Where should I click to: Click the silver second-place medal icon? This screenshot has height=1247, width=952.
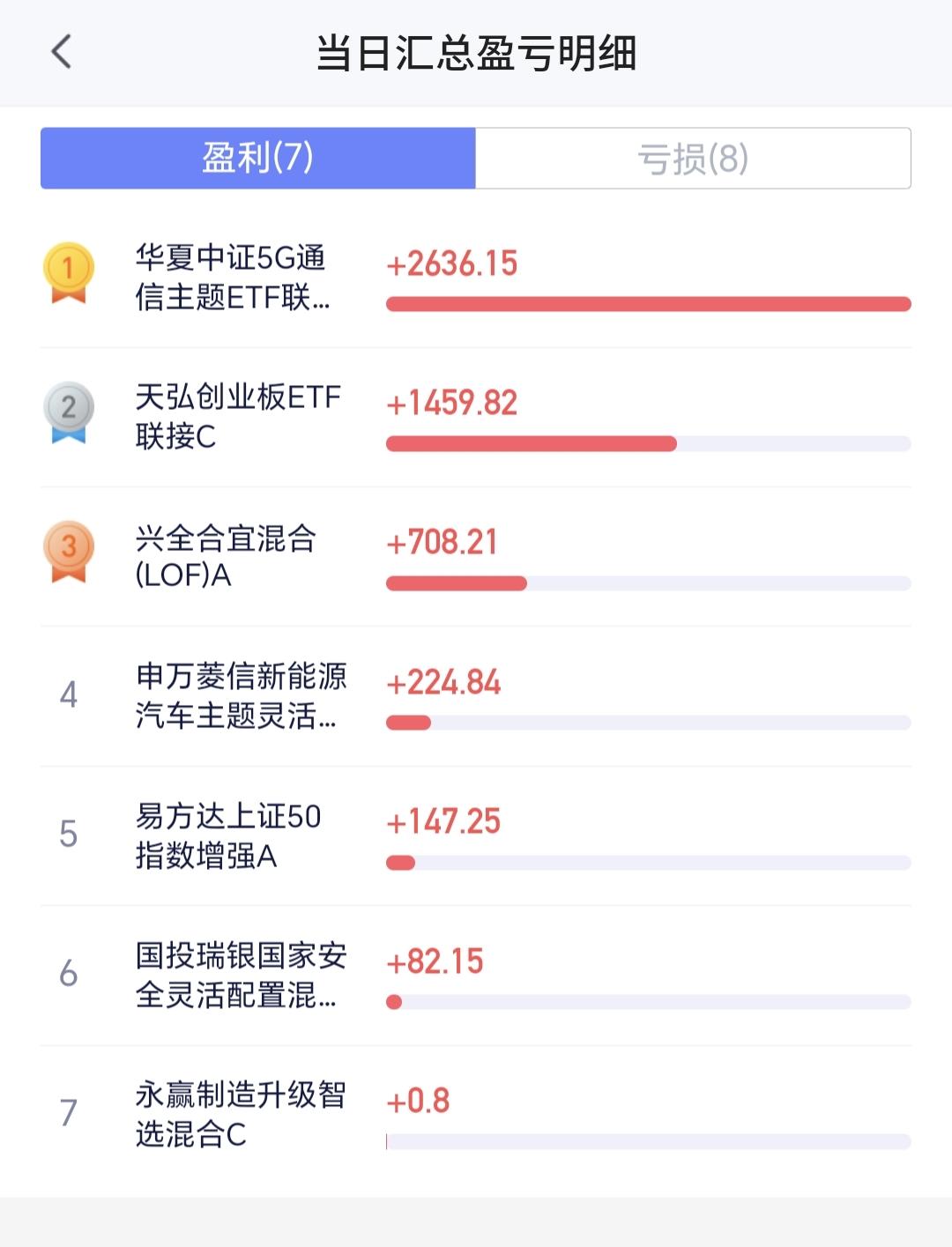coord(69,412)
